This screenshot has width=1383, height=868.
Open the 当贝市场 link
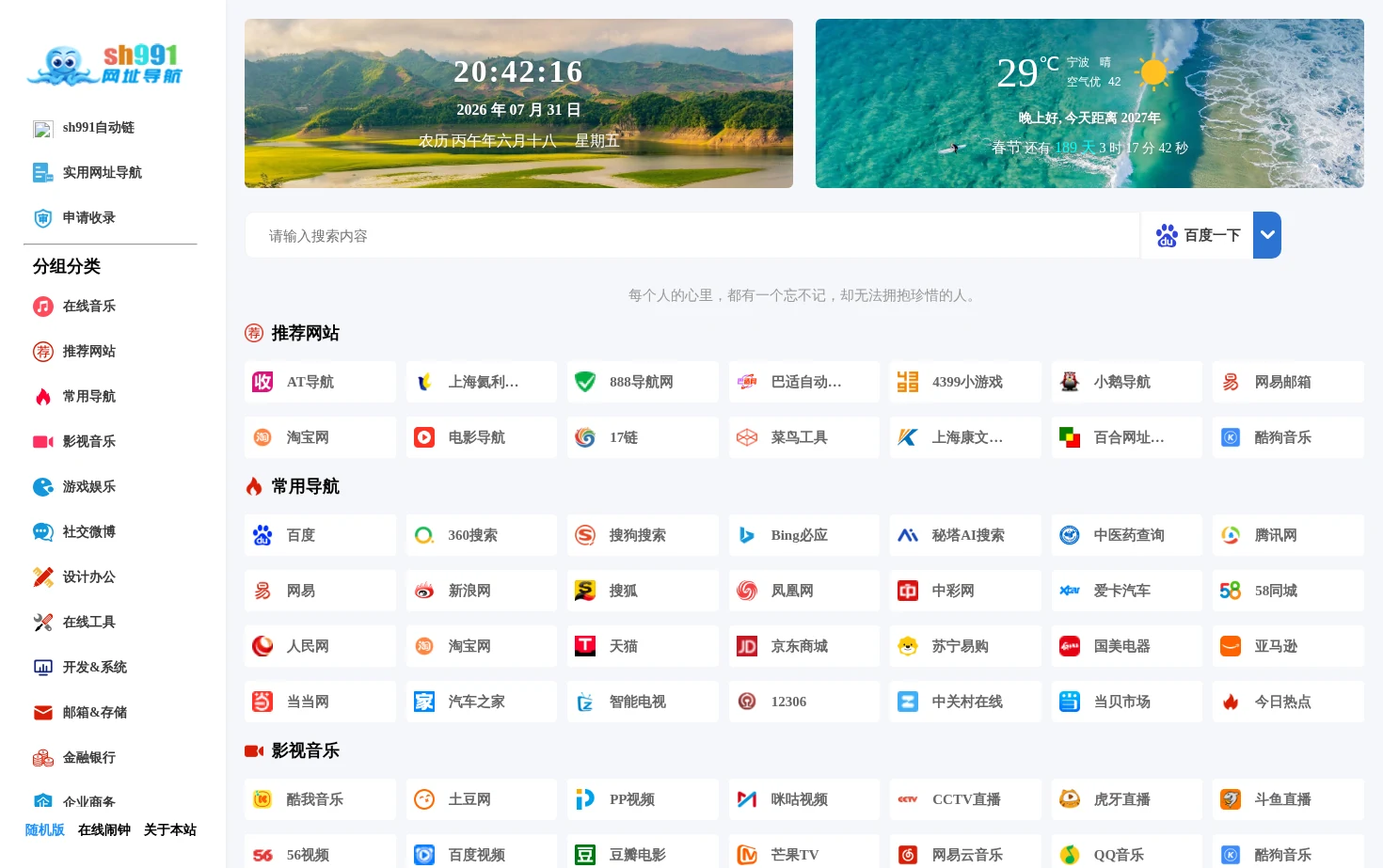point(1127,702)
